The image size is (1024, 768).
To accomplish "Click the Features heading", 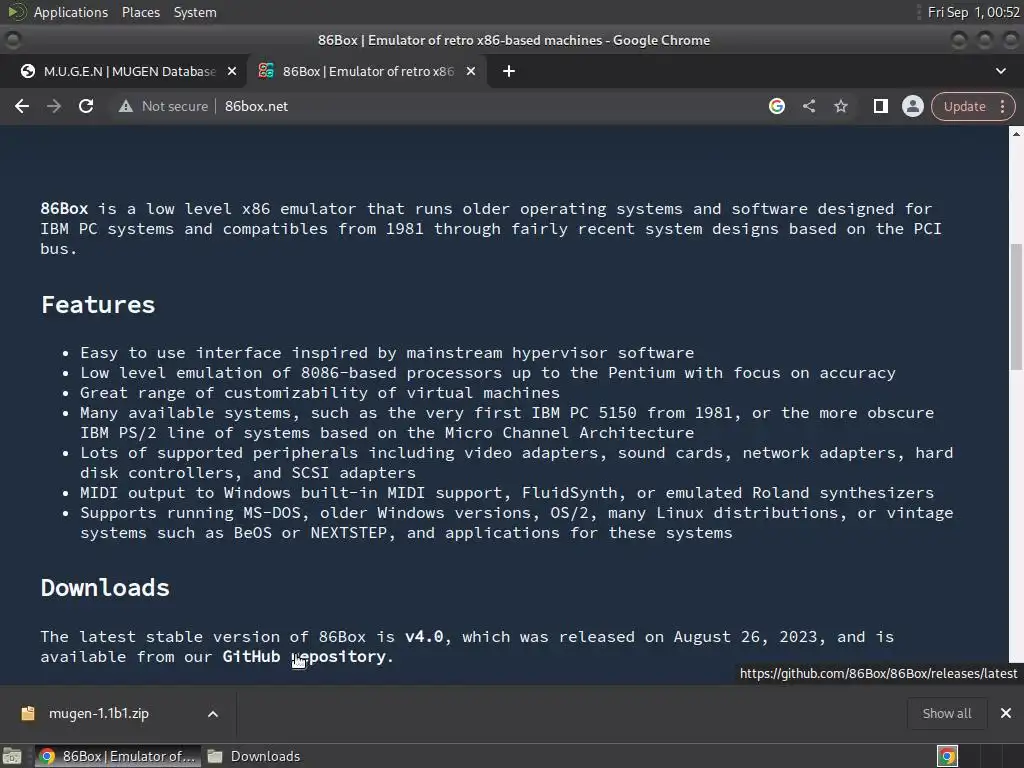I will 98,304.
